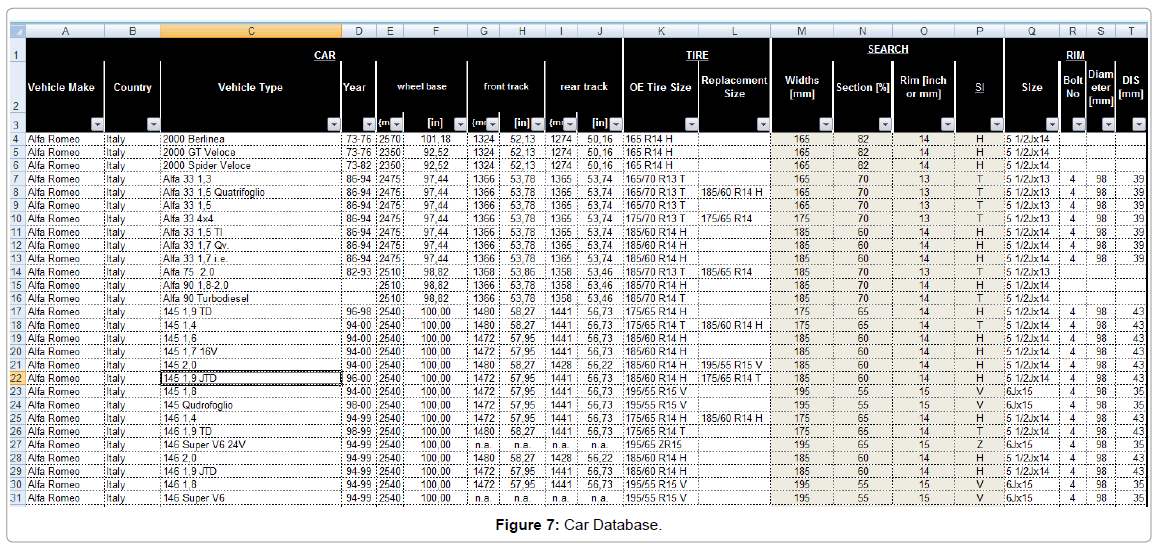Open the Widths [mm] filter dropdown

[826, 124]
